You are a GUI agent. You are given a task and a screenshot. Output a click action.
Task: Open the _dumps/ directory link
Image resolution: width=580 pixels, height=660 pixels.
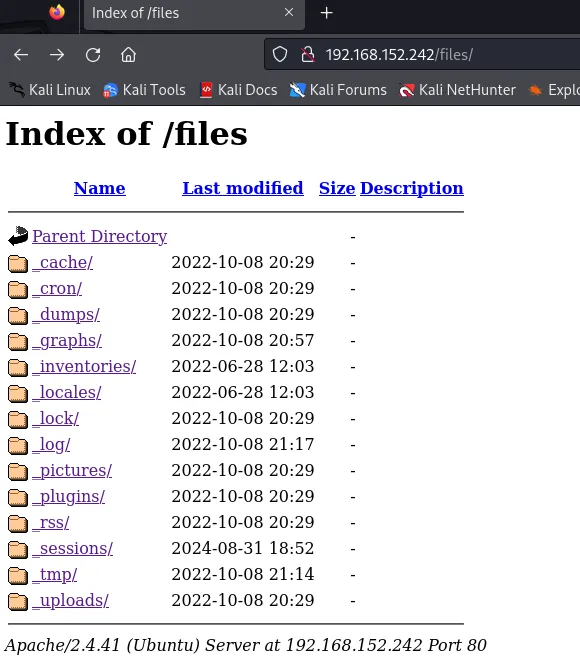(x=66, y=315)
